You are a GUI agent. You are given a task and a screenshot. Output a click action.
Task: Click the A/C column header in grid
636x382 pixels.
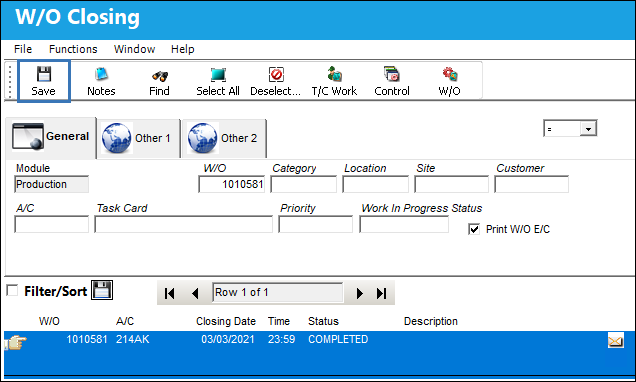coord(125,321)
